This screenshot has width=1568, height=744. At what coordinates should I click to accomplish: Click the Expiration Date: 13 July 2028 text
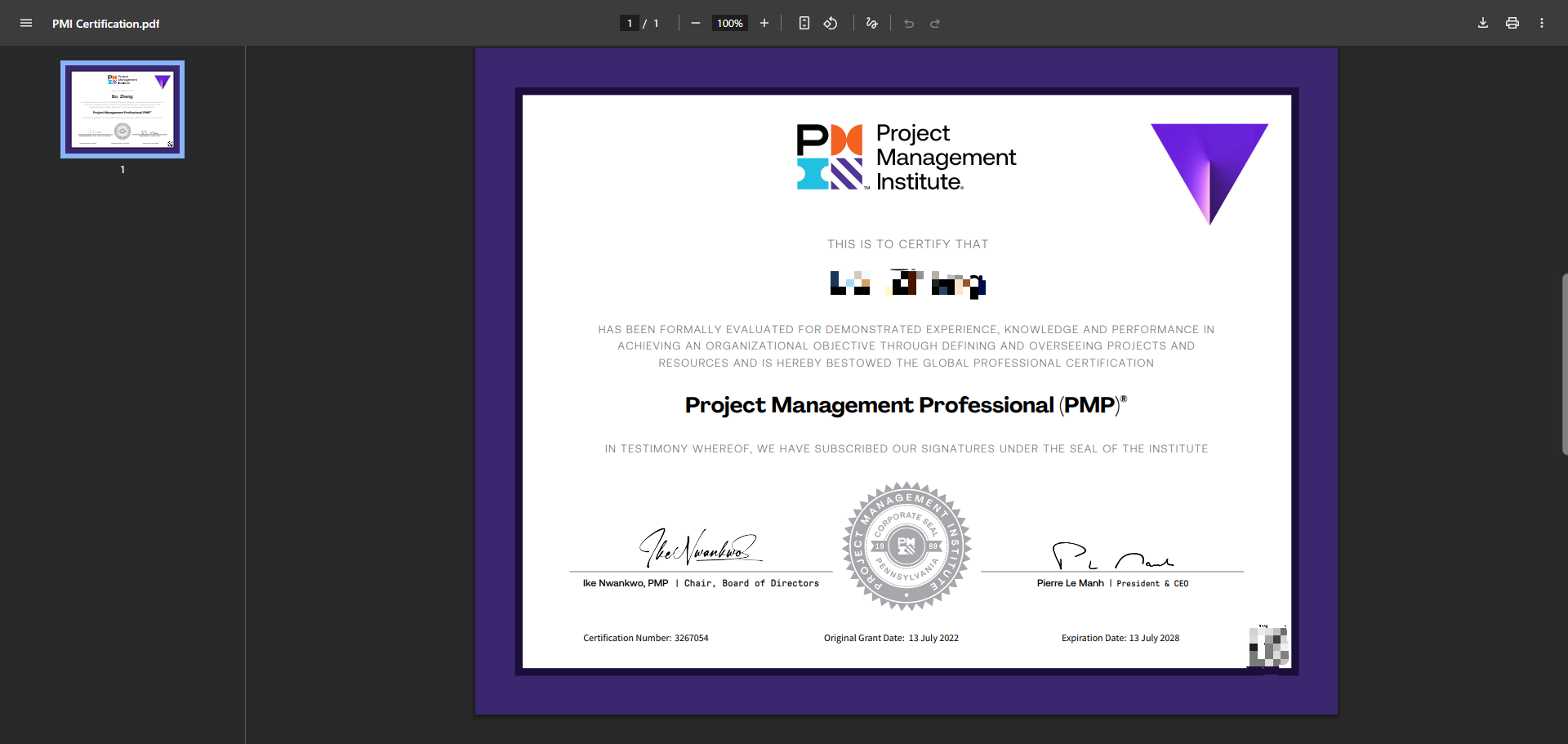pyautogui.click(x=1120, y=638)
